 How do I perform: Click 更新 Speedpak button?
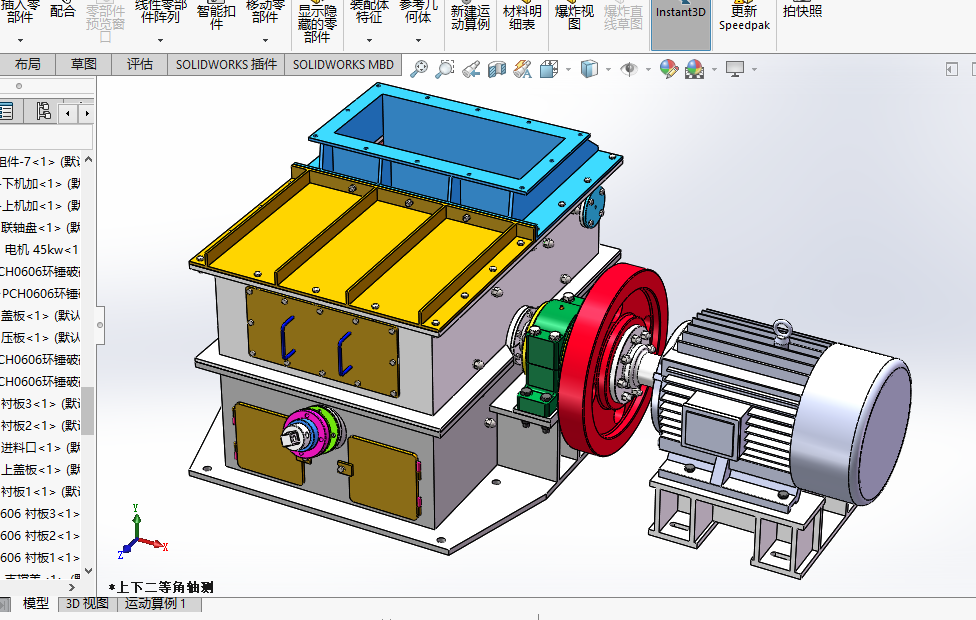point(744,17)
